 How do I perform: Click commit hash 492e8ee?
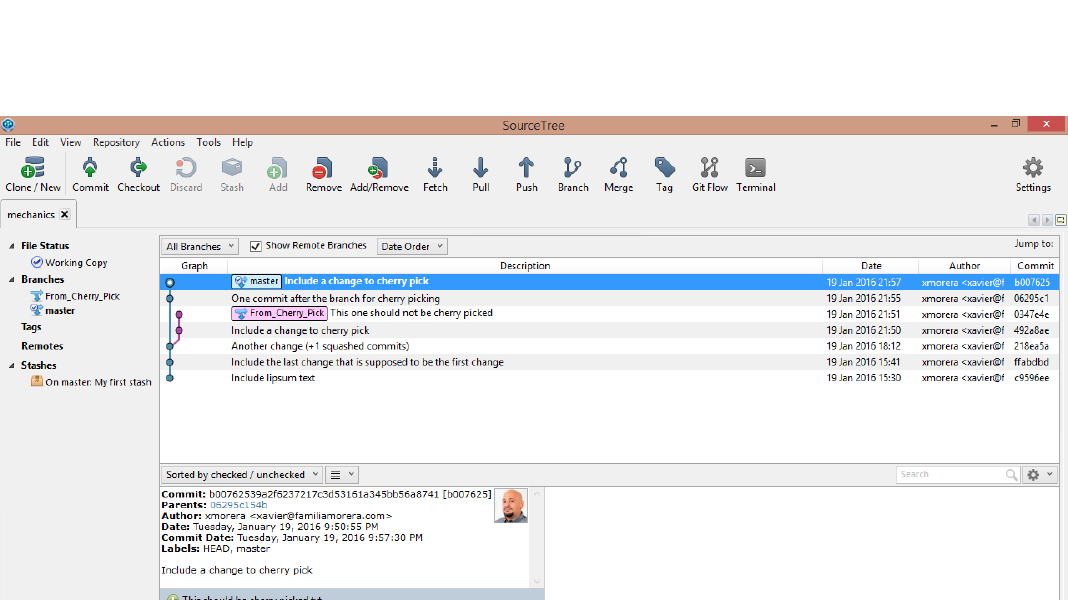(1031, 330)
